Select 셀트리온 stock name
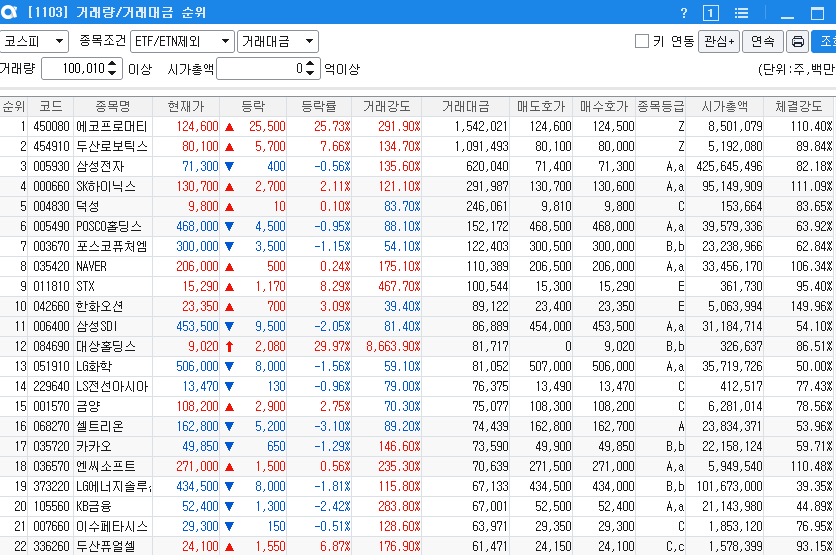836x555 pixels. (100, 427)
